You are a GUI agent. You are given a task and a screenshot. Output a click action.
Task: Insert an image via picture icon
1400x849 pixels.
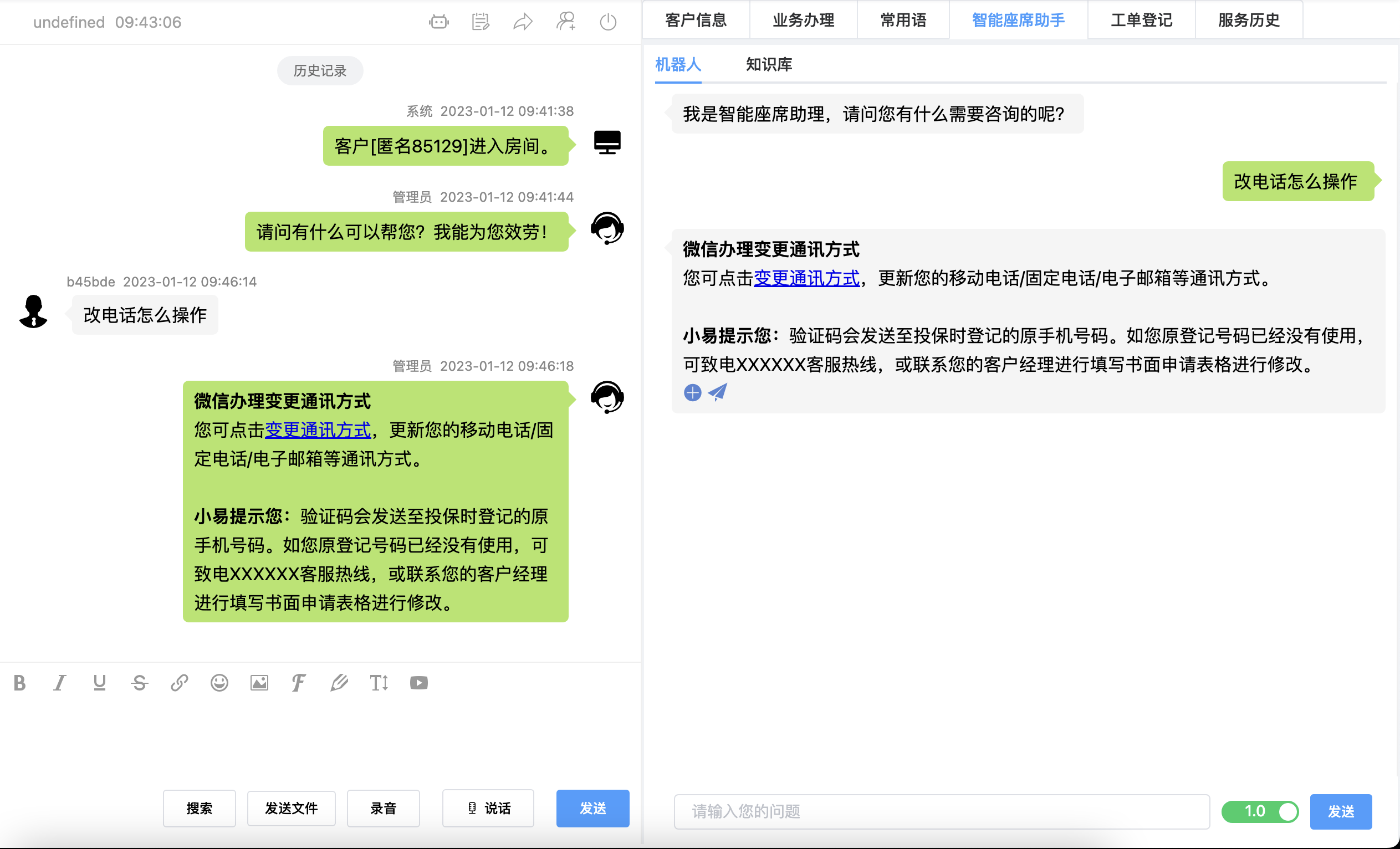coord(259,683)
